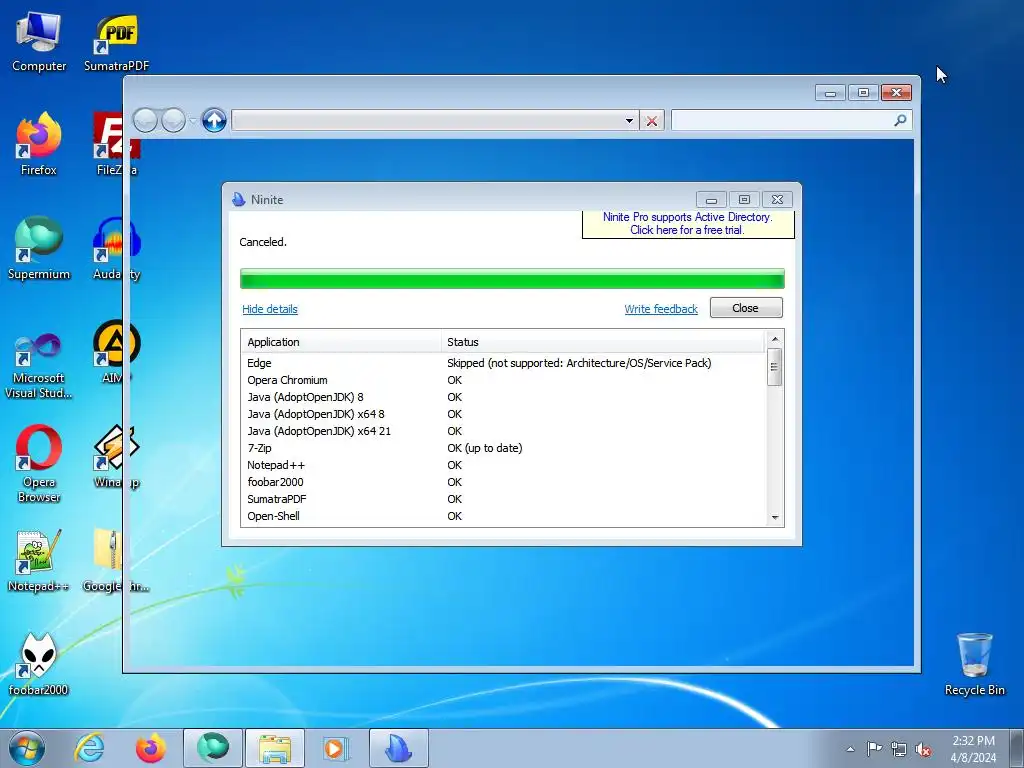Click the Close button in Ninite
The width and height of the screenshot is (1024, 768).
pos(746,308)
